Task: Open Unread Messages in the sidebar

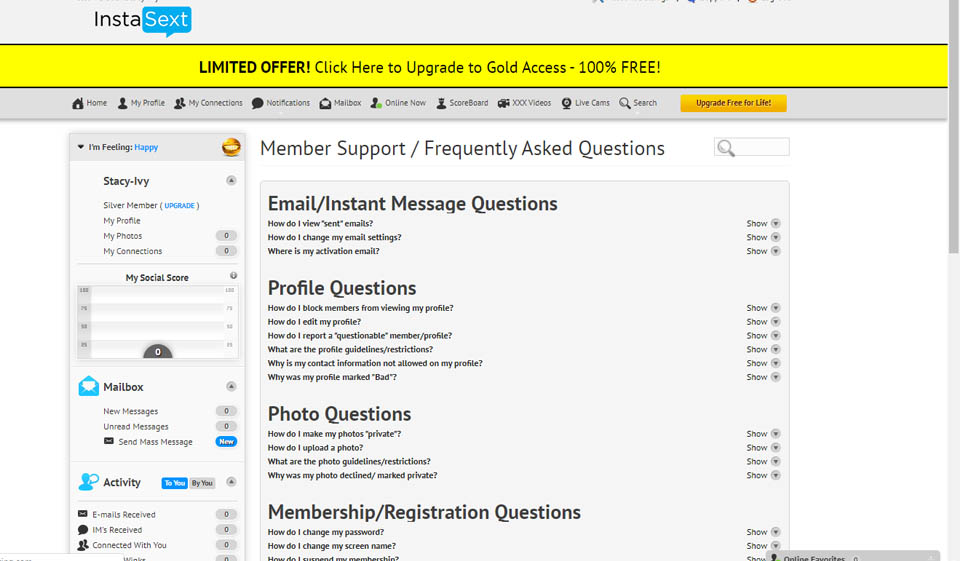Action: click(135, 426)
